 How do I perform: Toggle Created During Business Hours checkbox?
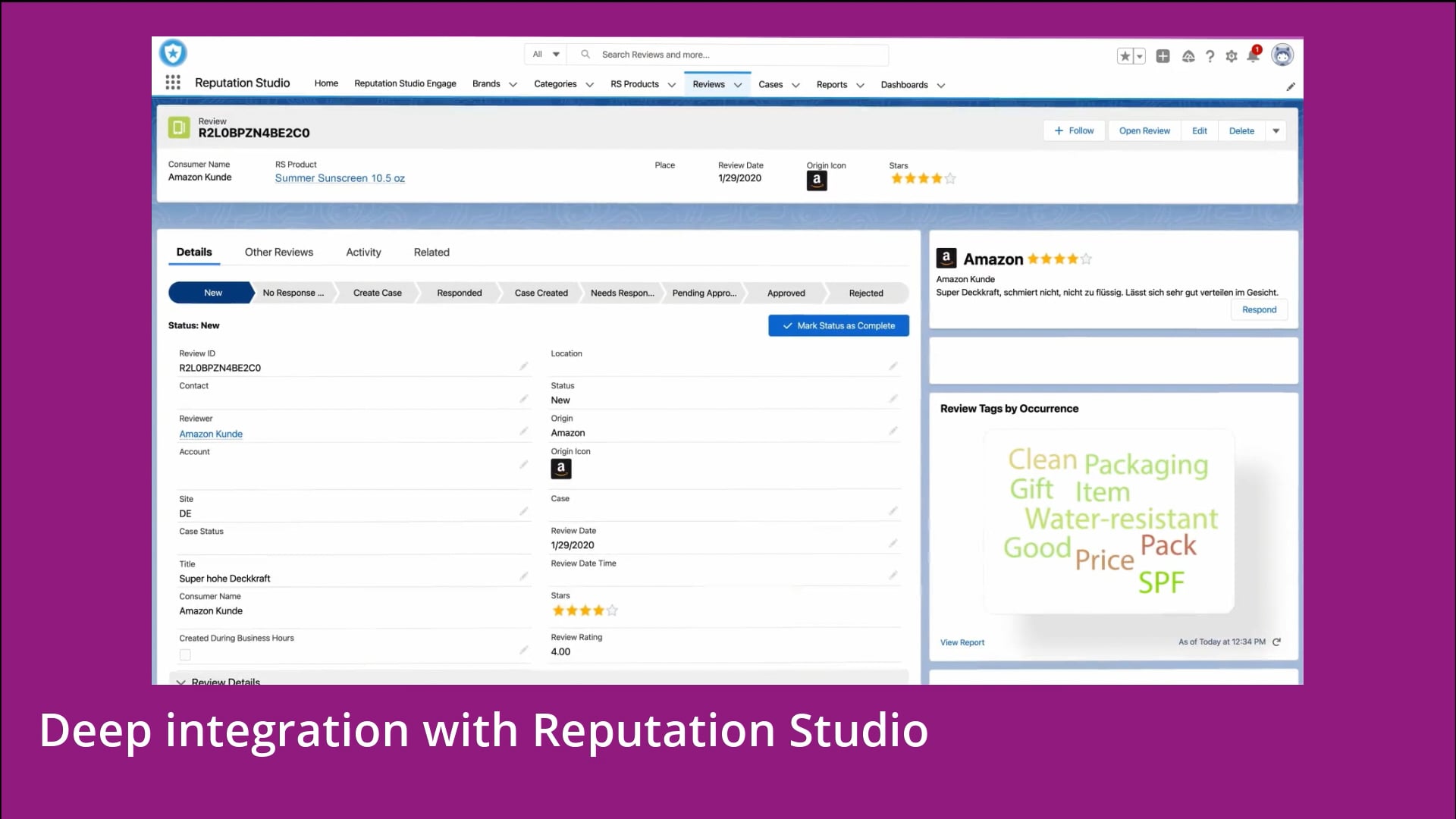pos(185,654)
